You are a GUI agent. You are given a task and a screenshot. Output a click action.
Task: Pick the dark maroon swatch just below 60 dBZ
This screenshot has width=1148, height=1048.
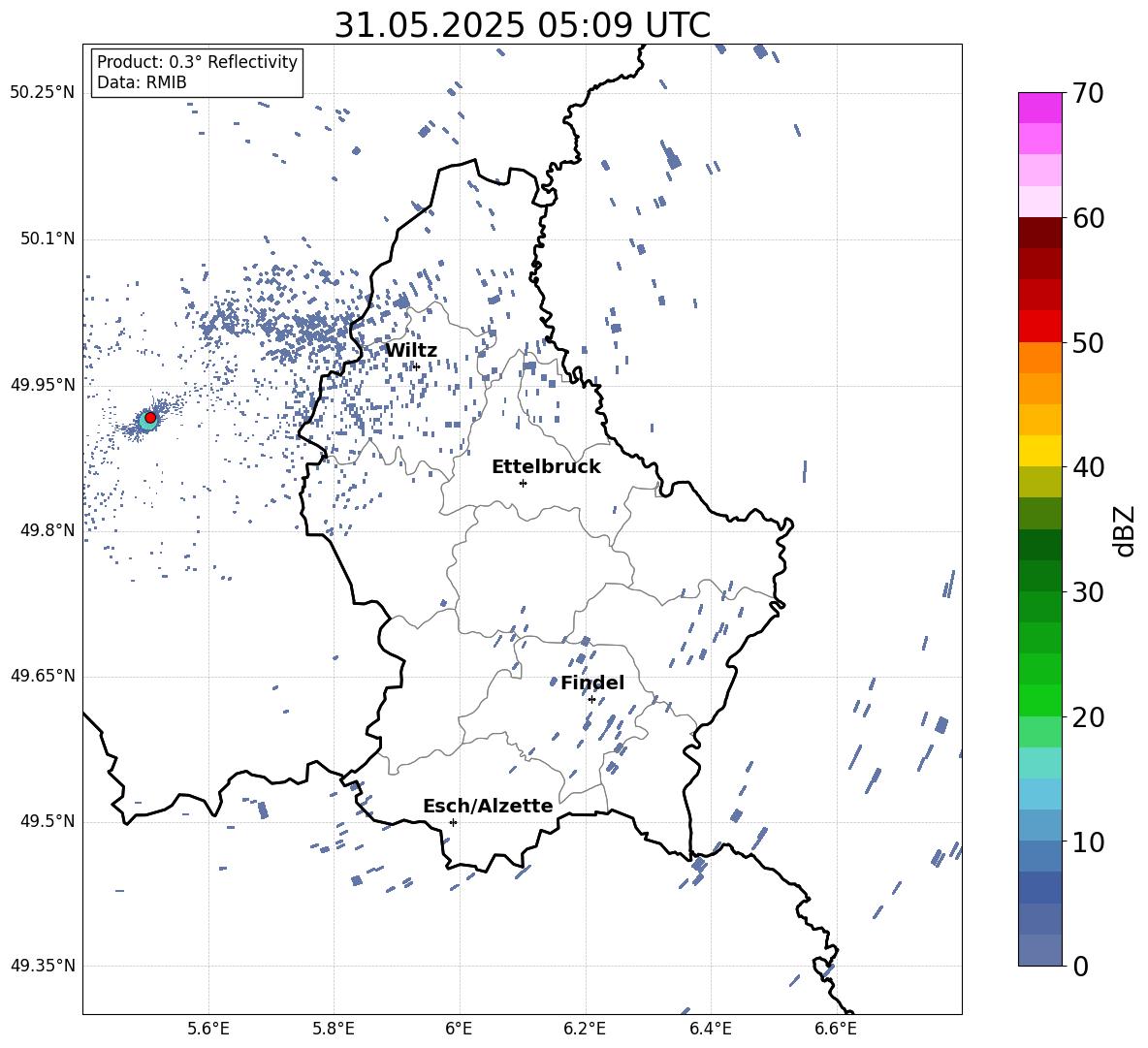click(x=1039, y=233)
